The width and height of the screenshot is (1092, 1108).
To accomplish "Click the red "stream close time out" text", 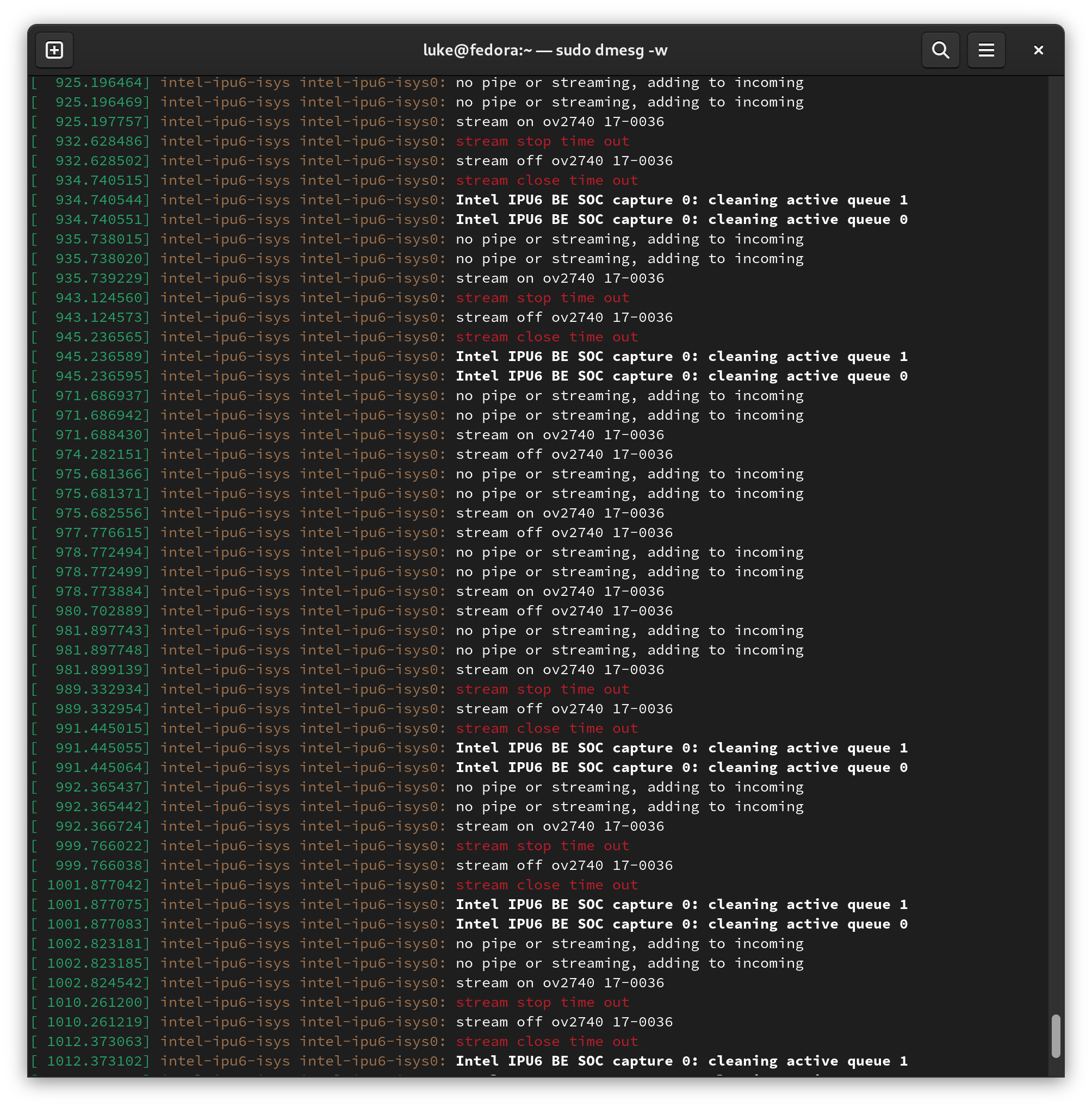I will point(547,180).
